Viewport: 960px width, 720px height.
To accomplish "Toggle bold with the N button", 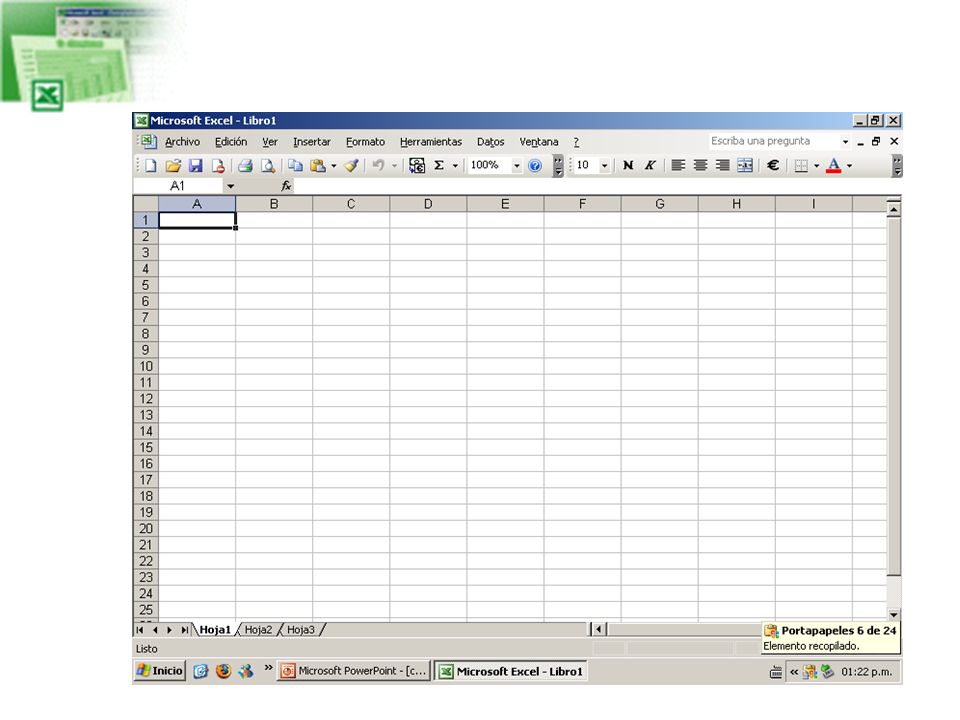I will [x=628, y=165].
